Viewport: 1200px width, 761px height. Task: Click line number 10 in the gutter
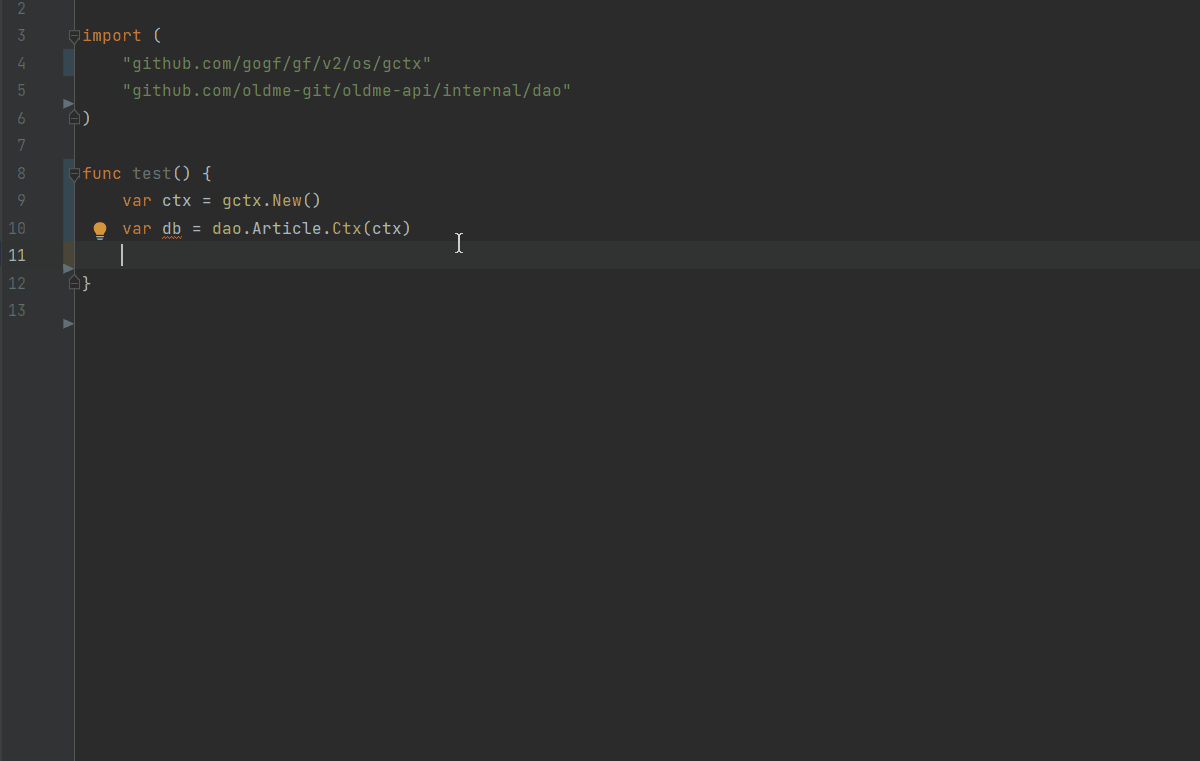17,228
